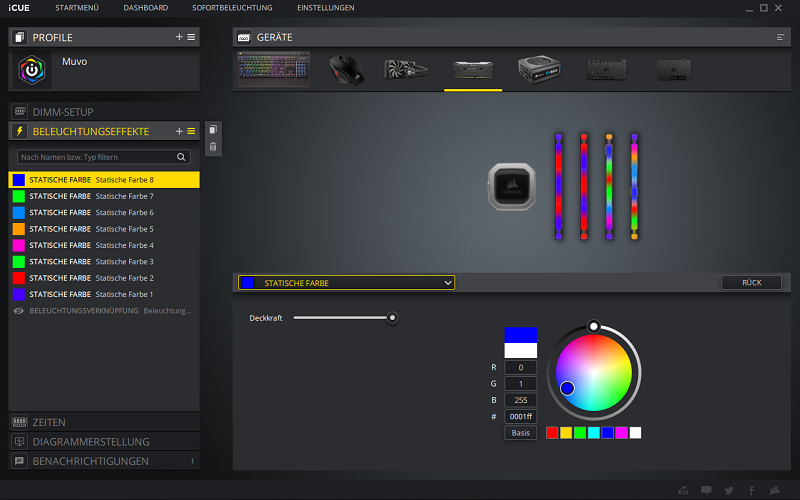The width and height of the screenshot is (800, 500).
Task: Add a new profile with plus icon
Action: point(179,37)
